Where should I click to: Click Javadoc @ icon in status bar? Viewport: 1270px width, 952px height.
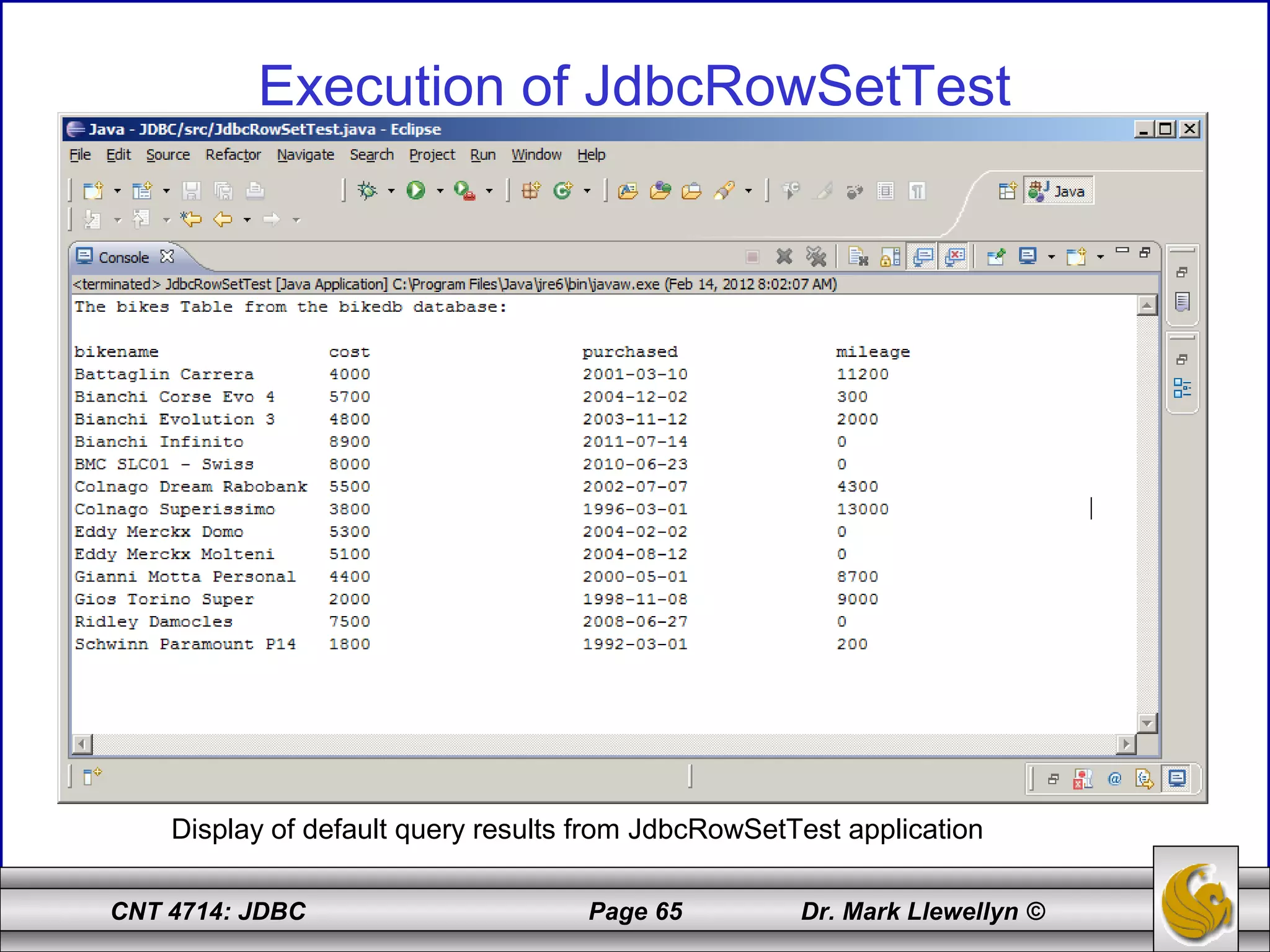tap(1114, 778)
